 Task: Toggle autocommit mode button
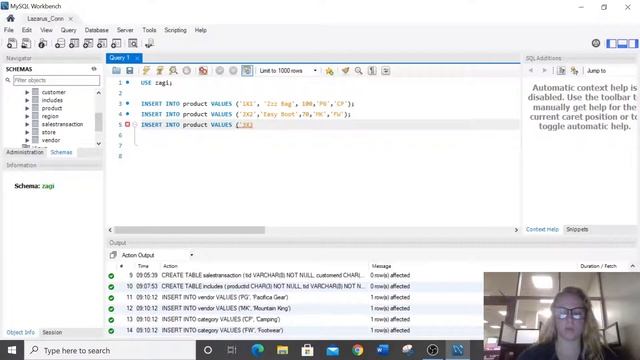(247, 71)
